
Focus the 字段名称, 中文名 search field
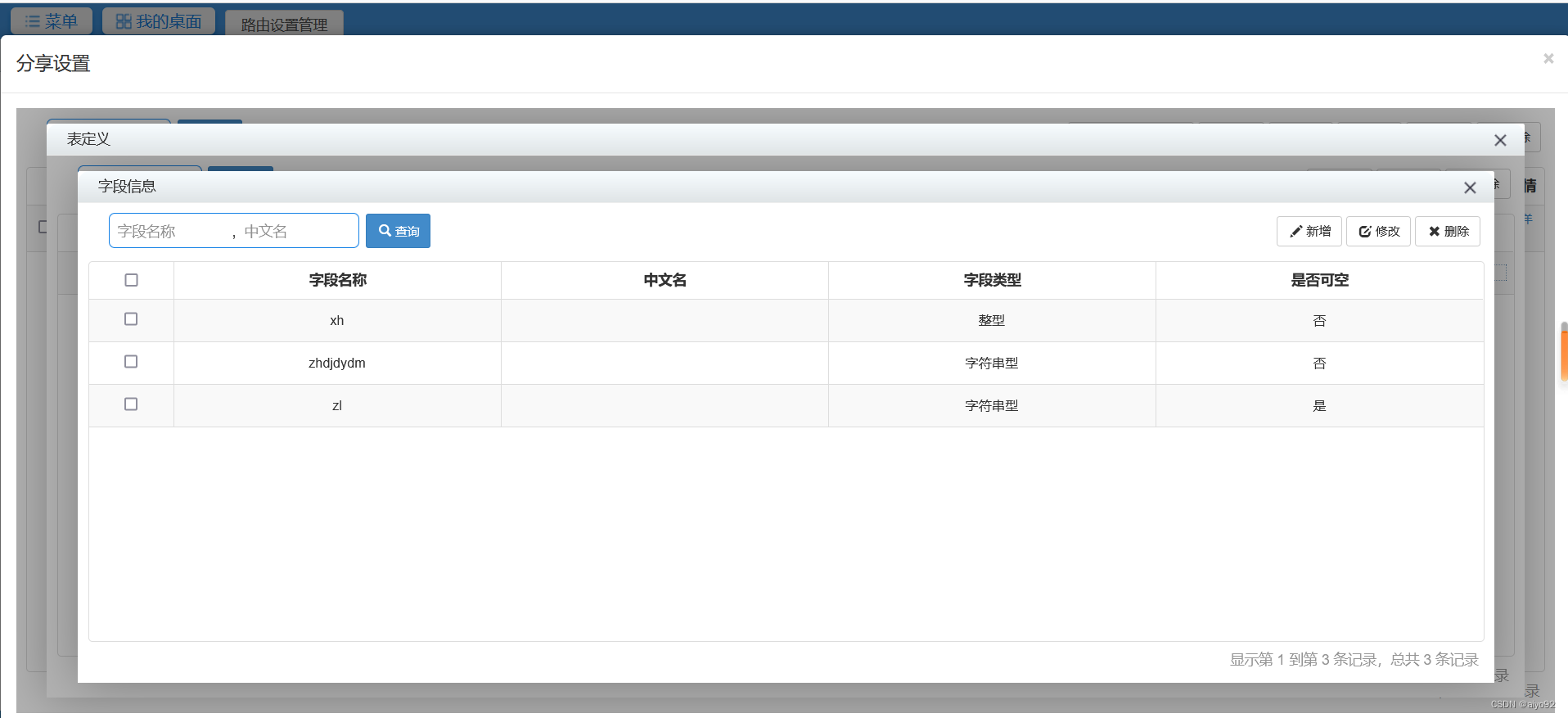click(234, 231)
